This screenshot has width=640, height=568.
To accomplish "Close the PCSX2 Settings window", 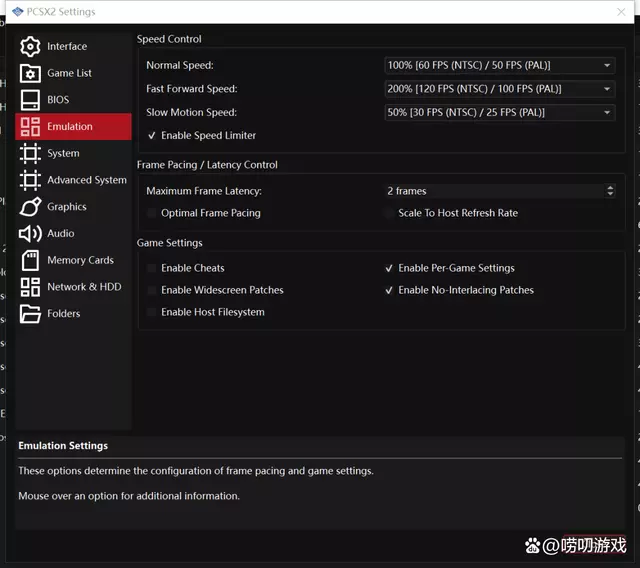I will click(621, 12).
